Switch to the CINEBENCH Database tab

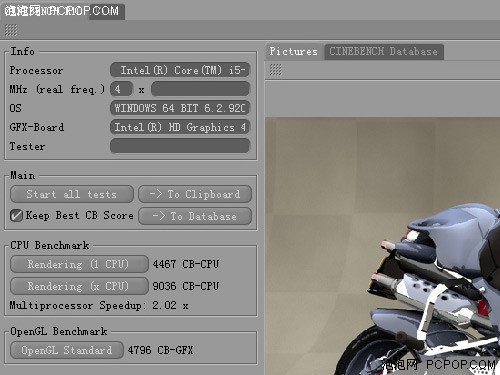pos(384,52)
